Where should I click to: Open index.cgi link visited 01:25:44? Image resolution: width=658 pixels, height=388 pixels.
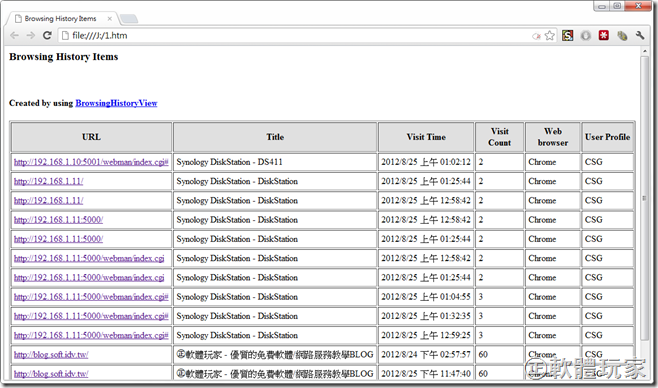point(89,278)
